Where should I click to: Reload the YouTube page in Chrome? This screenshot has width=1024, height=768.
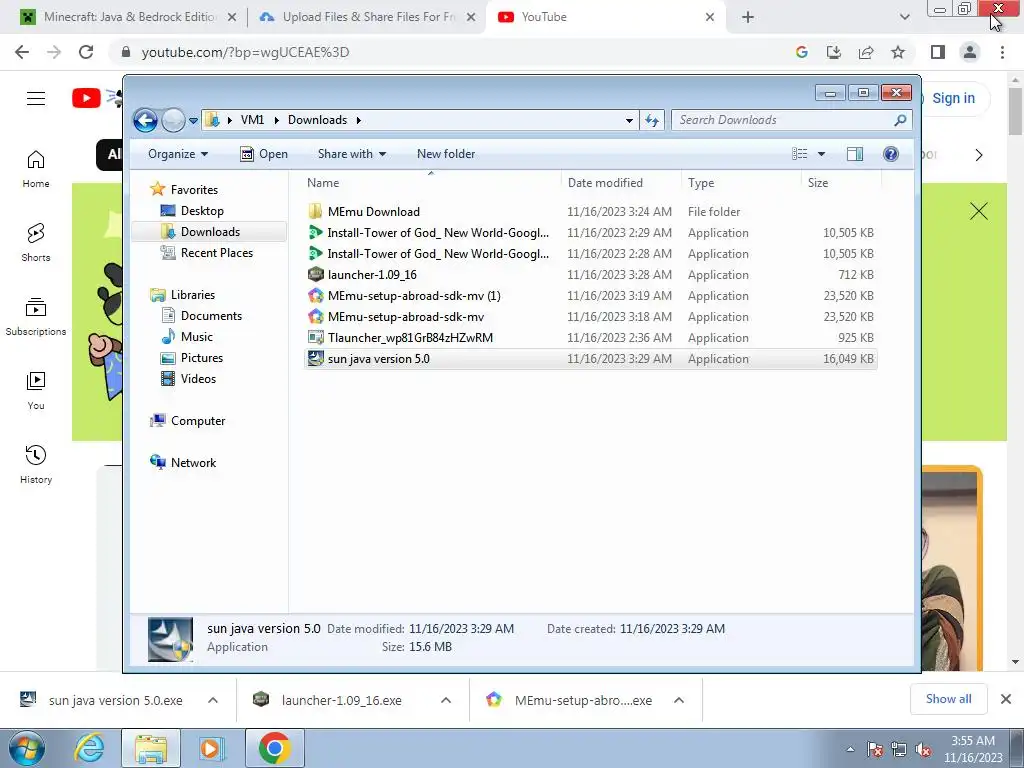pos(86,52)
